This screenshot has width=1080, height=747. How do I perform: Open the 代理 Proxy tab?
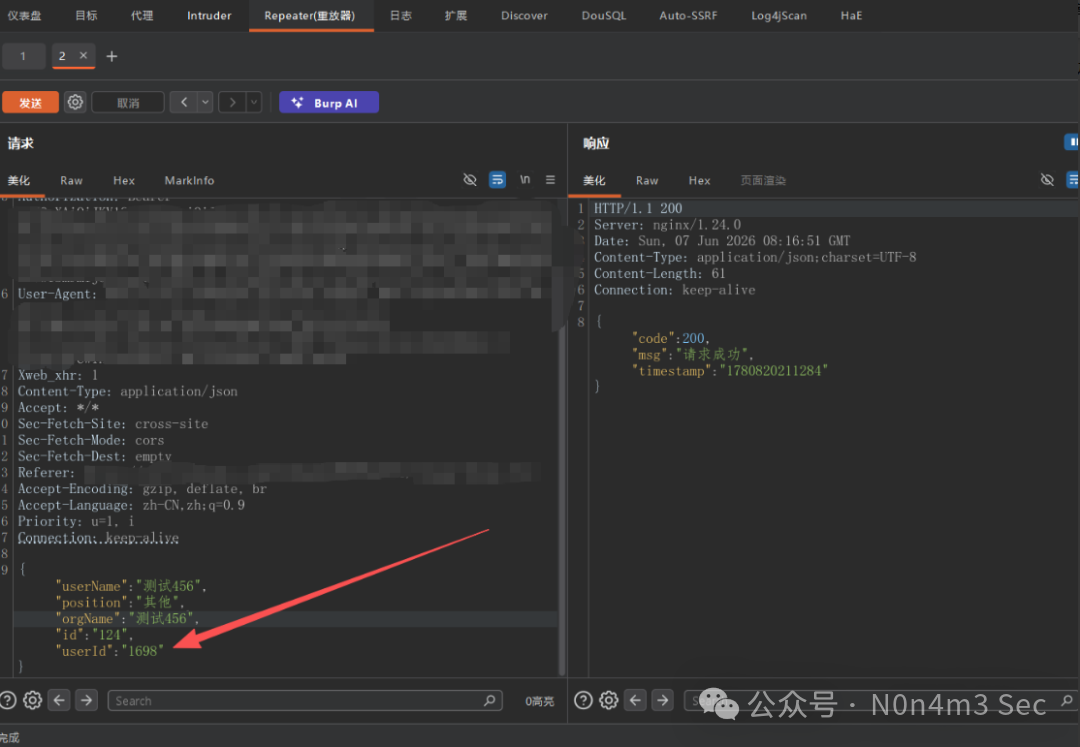tap(142, 15)
